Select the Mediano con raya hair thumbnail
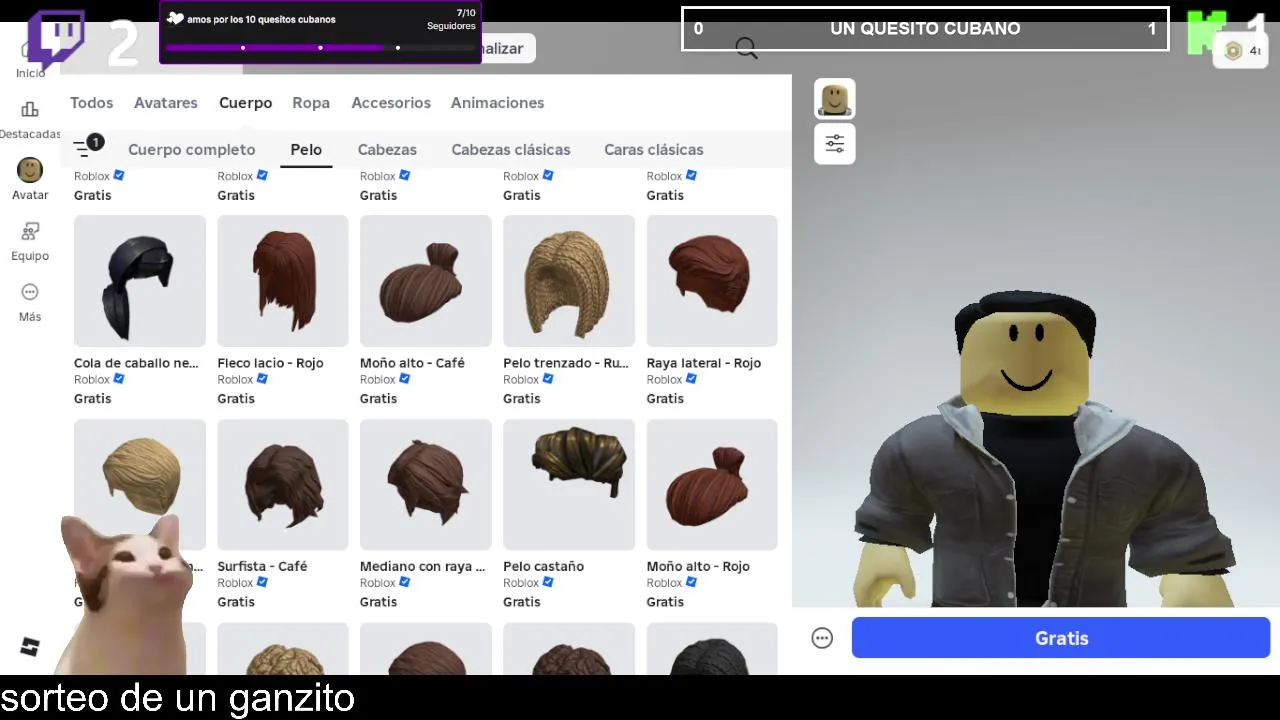Screen dimensions: 1280x720 (x=426, y=485)
